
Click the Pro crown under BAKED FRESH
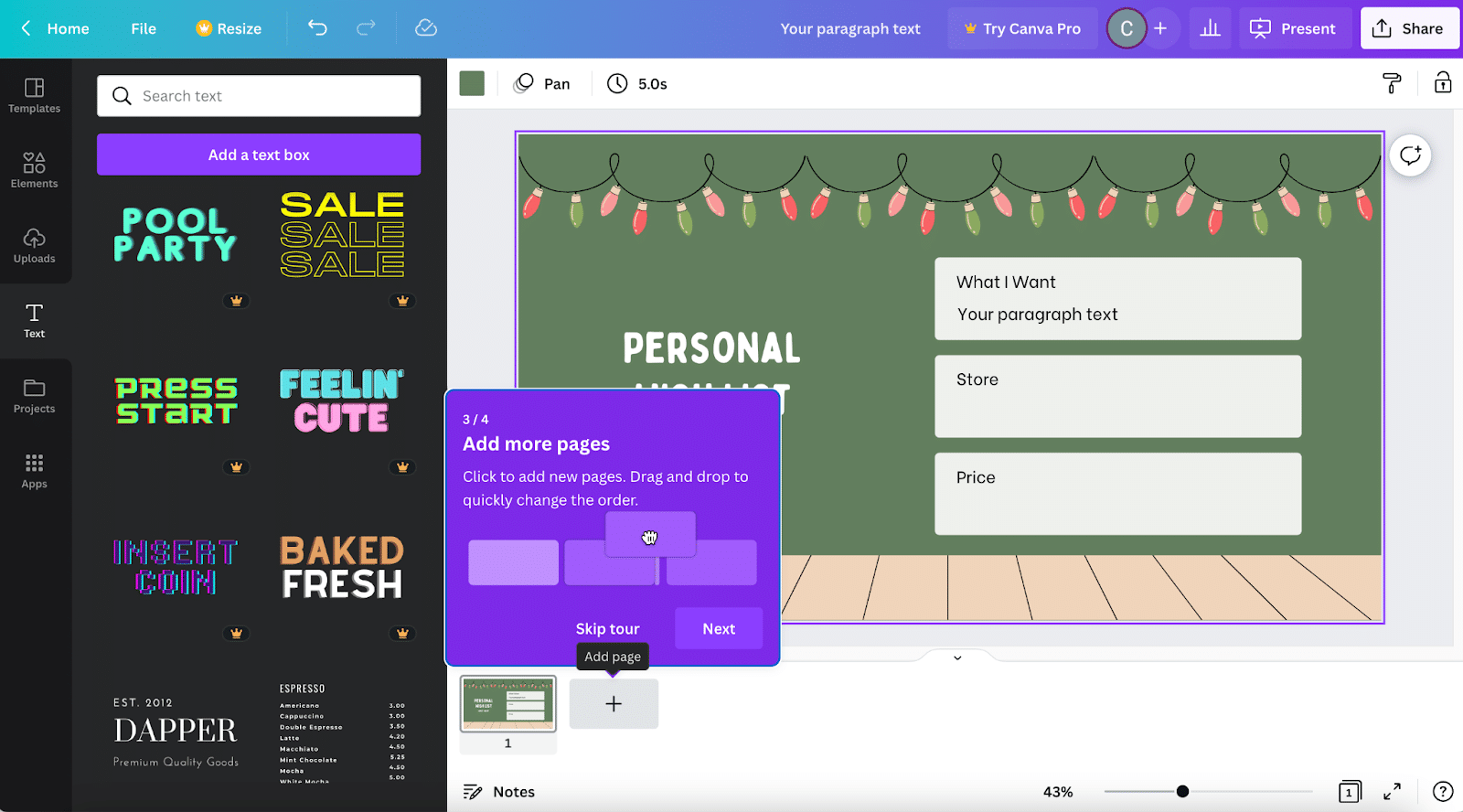[402, 634]
